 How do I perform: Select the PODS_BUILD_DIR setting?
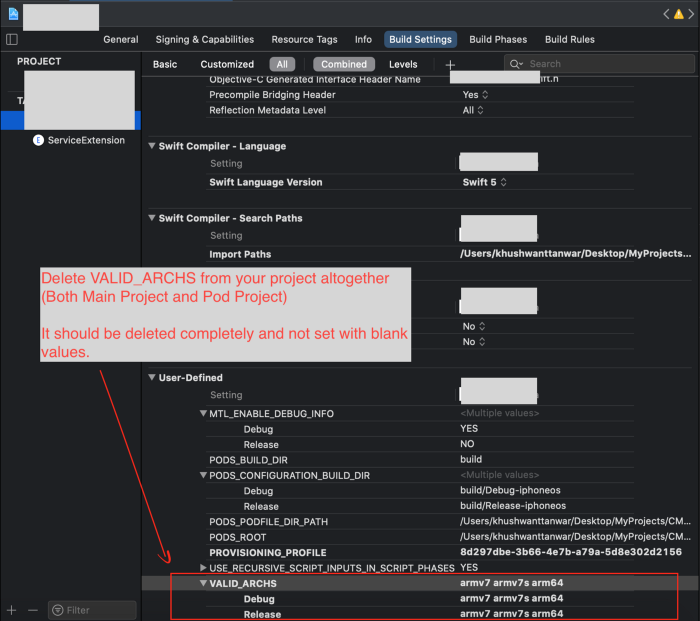click(x=248, y=460)
